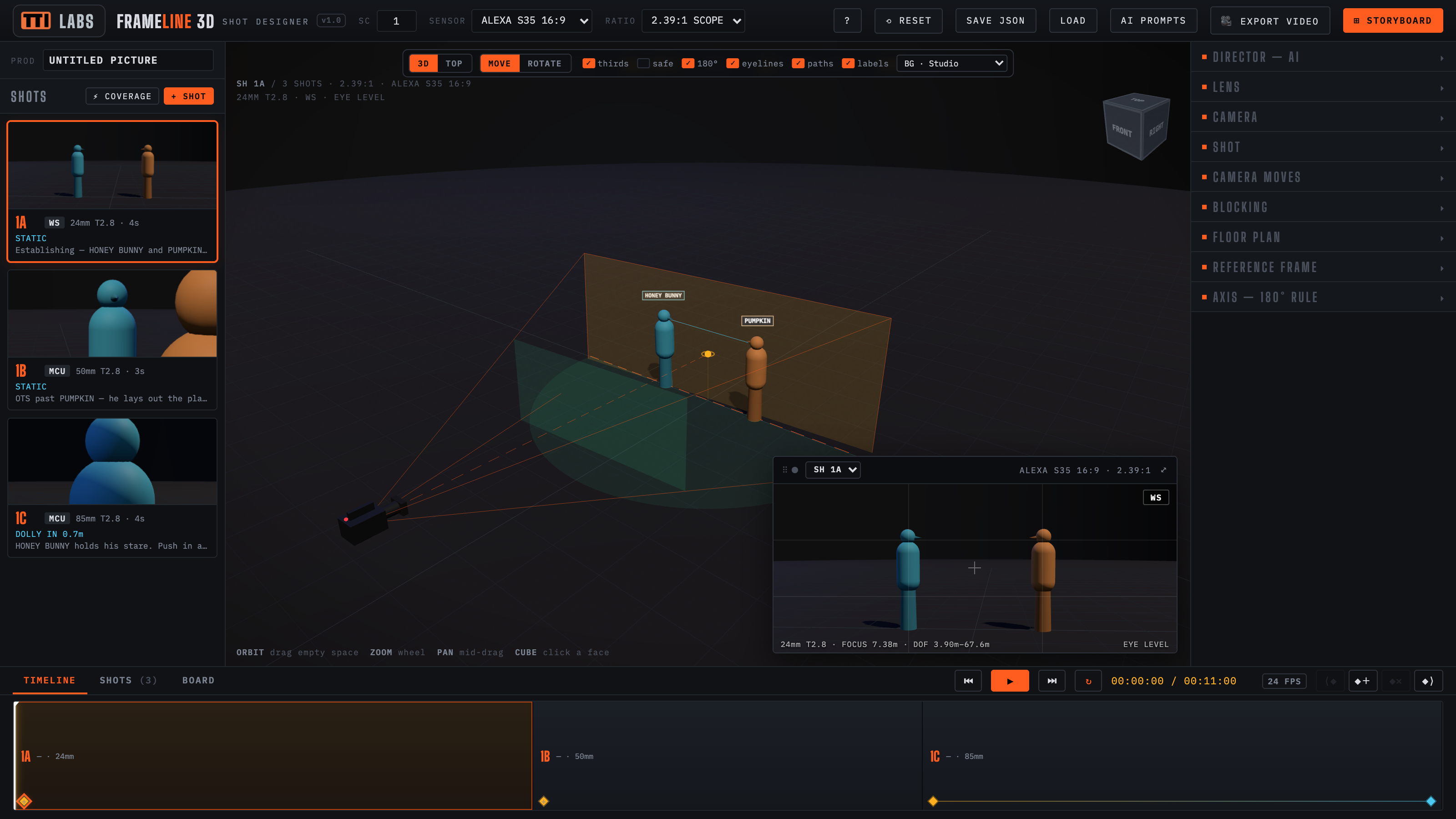Click the gray dot in camera preview header
This screenshot has width=1456, height=819.
pyautogui.click(x=795, y=470)
